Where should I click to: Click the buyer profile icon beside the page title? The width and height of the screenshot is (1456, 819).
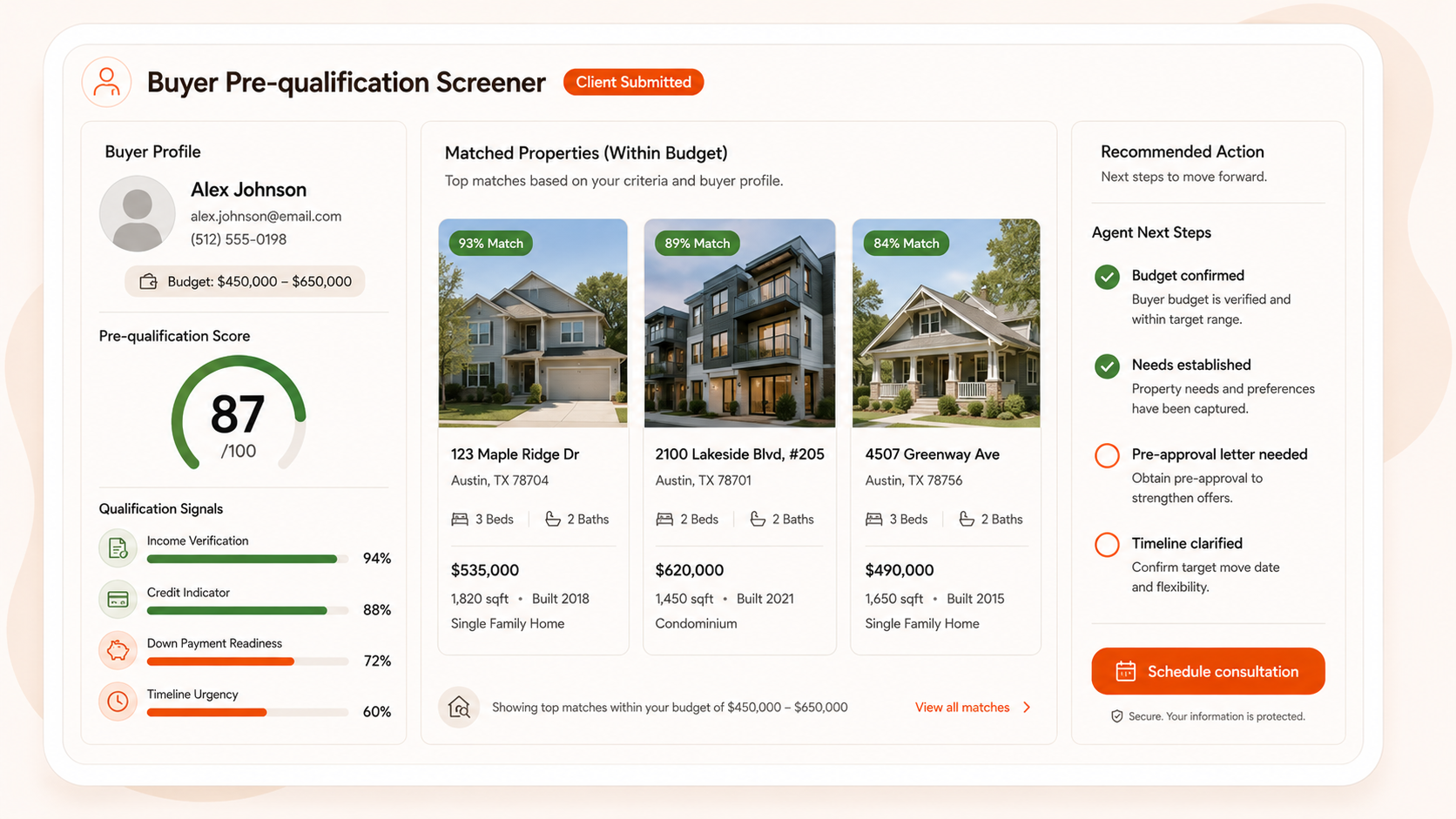point(106,82)
